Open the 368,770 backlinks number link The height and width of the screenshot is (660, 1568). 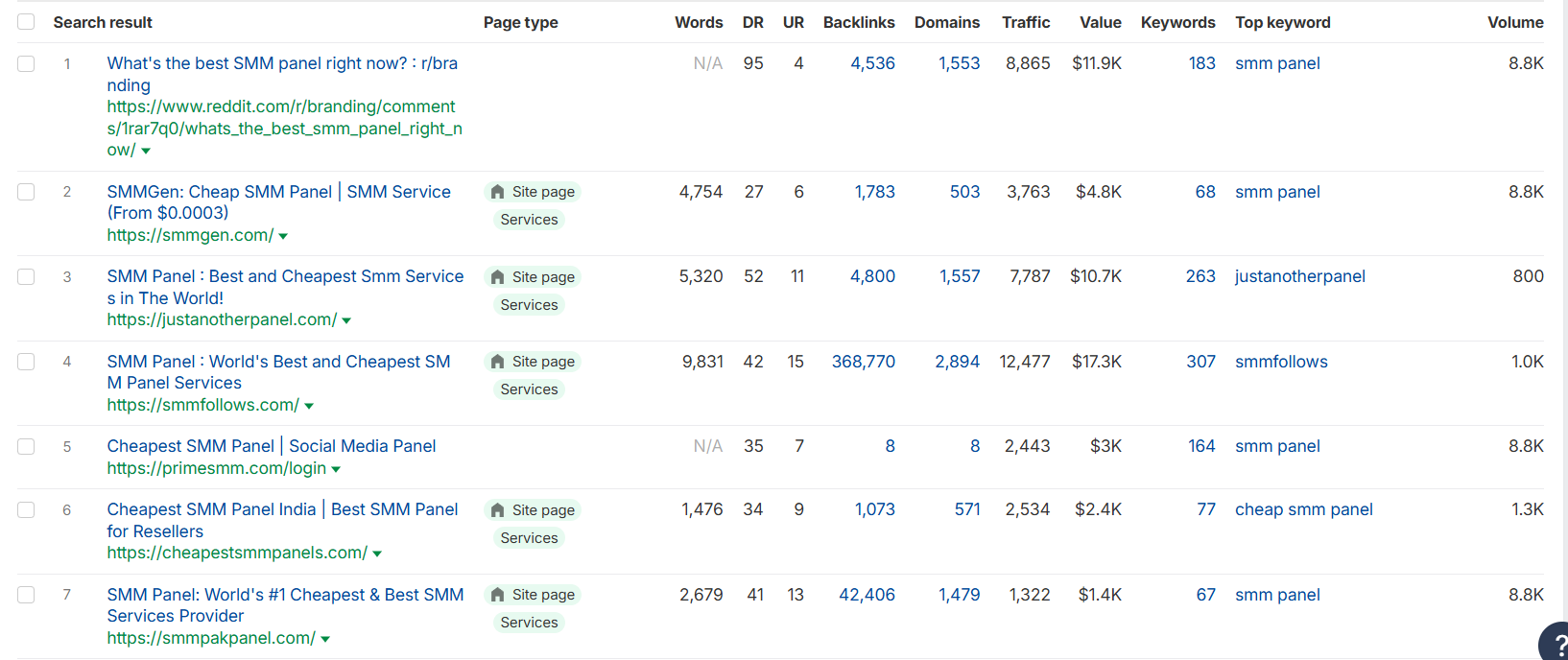coord(864,362)
